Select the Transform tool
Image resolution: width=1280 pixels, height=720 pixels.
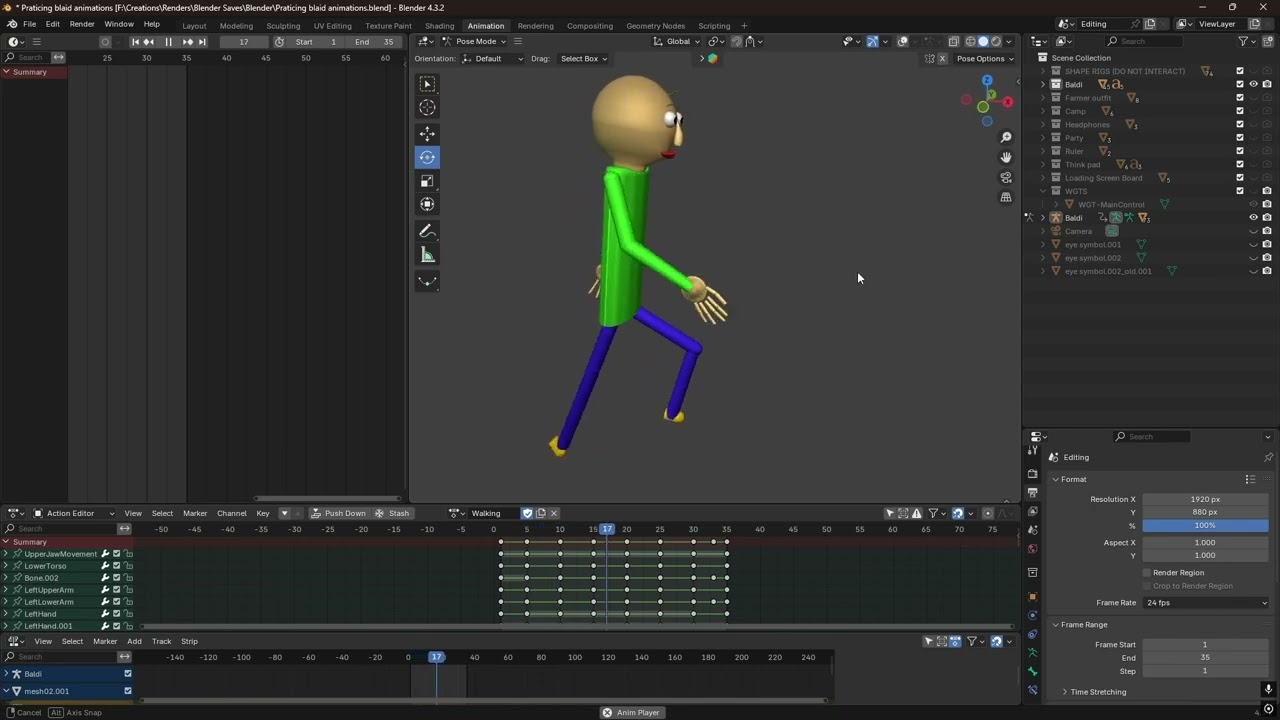point(427,204)
